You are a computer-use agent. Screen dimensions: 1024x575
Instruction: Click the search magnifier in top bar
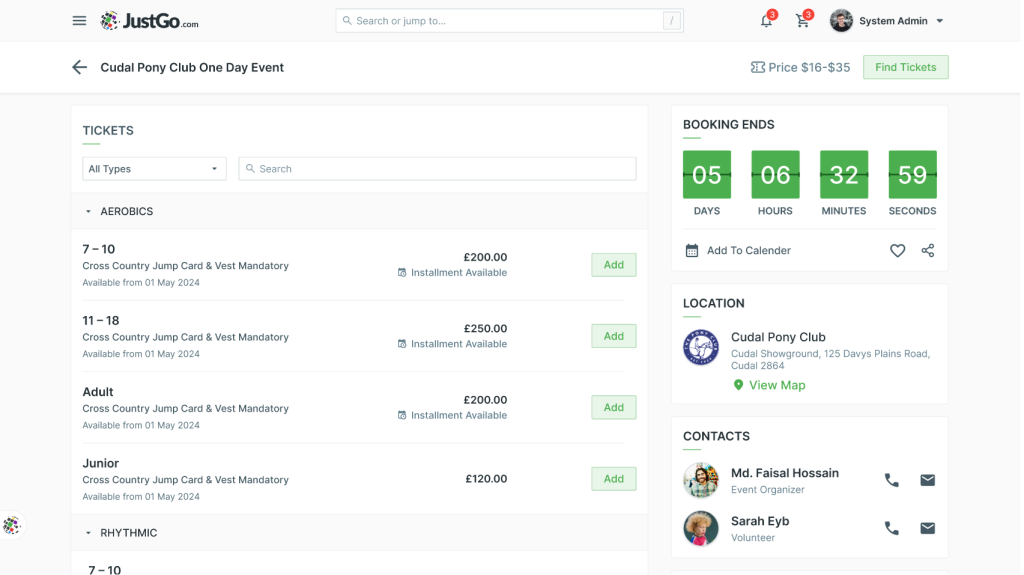[347, 21]
